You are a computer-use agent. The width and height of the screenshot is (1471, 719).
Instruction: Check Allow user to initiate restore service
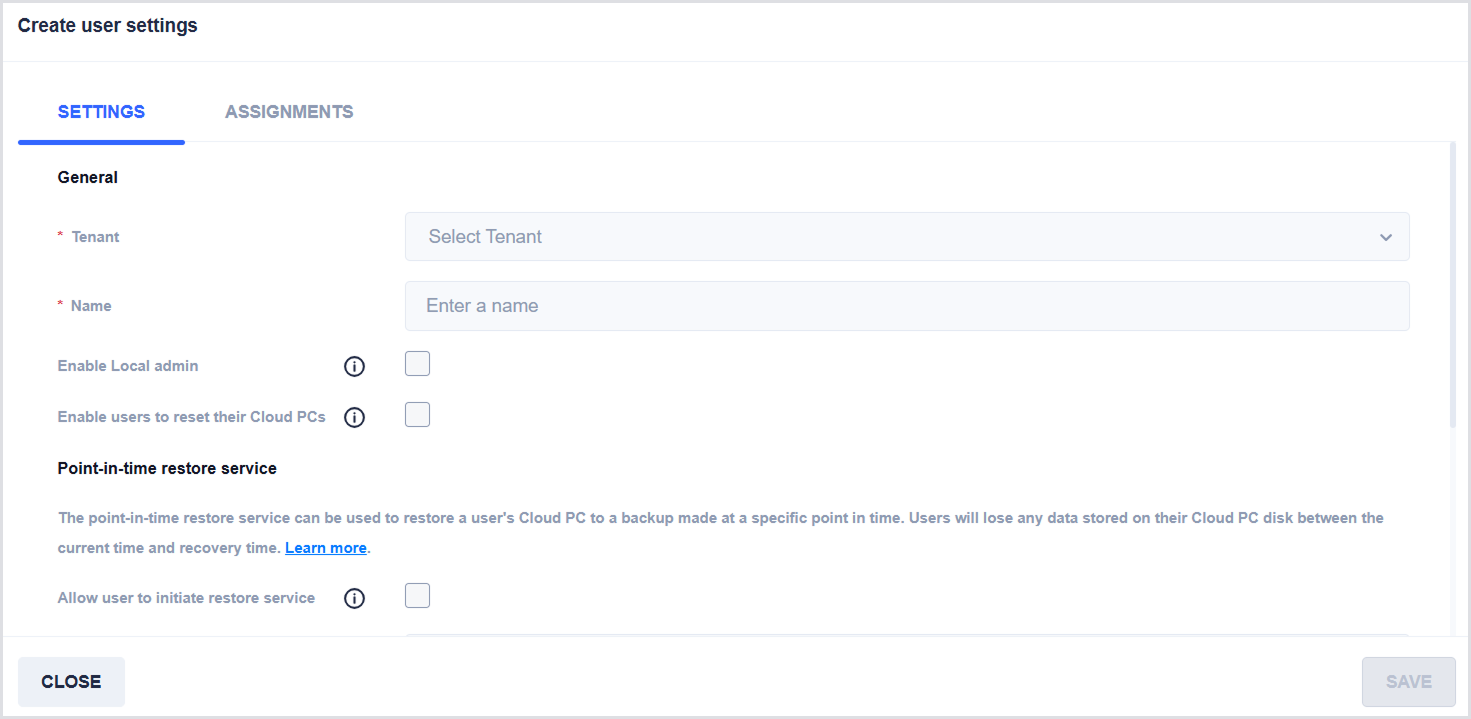[417, 596]
